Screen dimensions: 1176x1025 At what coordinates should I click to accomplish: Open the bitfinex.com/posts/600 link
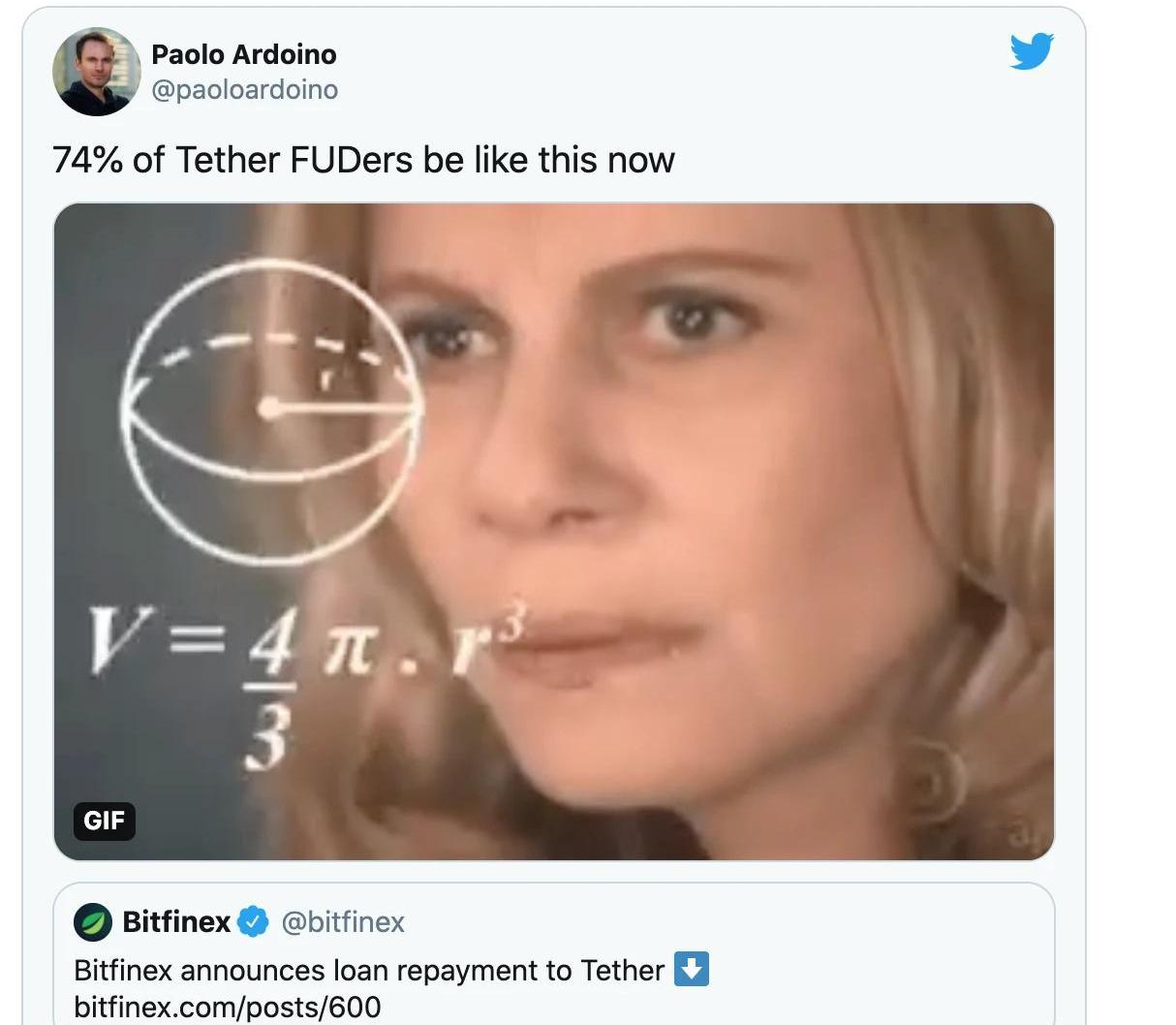coord(228,1007)
